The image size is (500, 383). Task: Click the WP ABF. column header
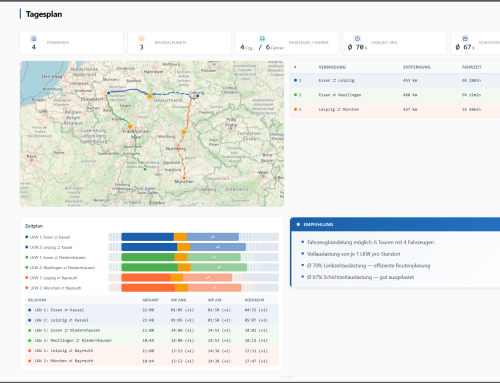pyautogui.click(x=215, y=300)
